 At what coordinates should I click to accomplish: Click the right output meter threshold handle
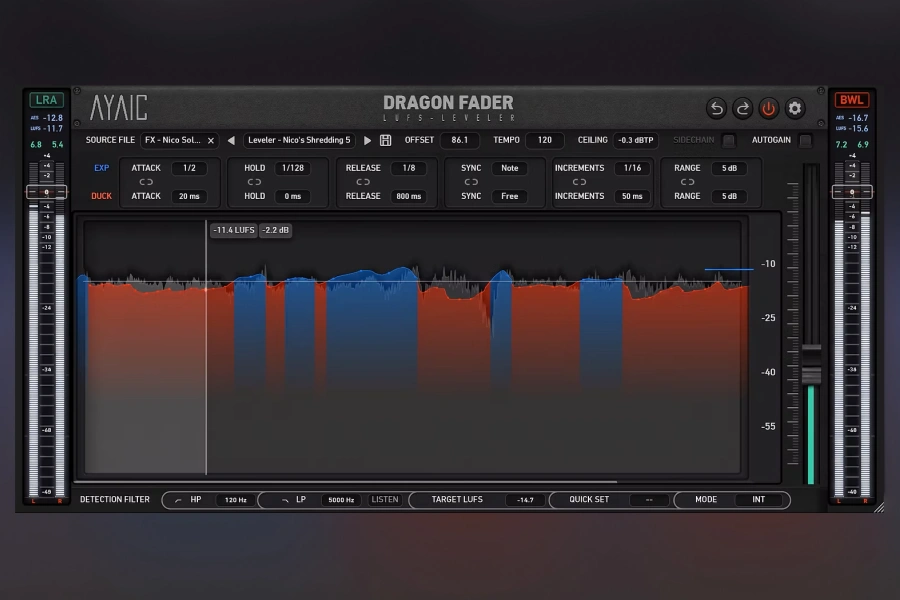[852, 192]
